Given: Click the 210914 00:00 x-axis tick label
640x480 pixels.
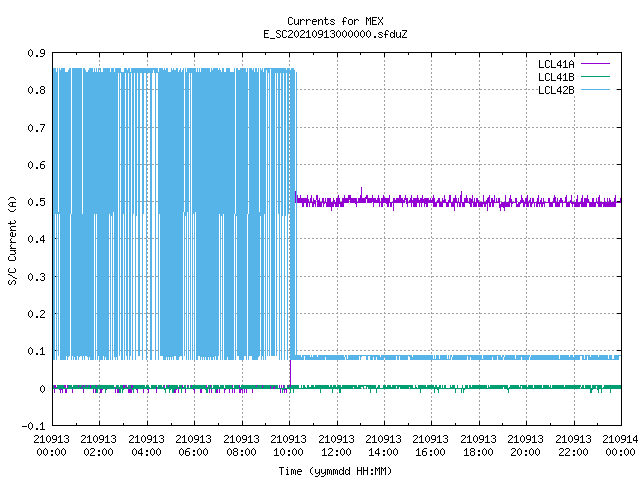Looking at the screenshot, I should click(x=620, y=446).
